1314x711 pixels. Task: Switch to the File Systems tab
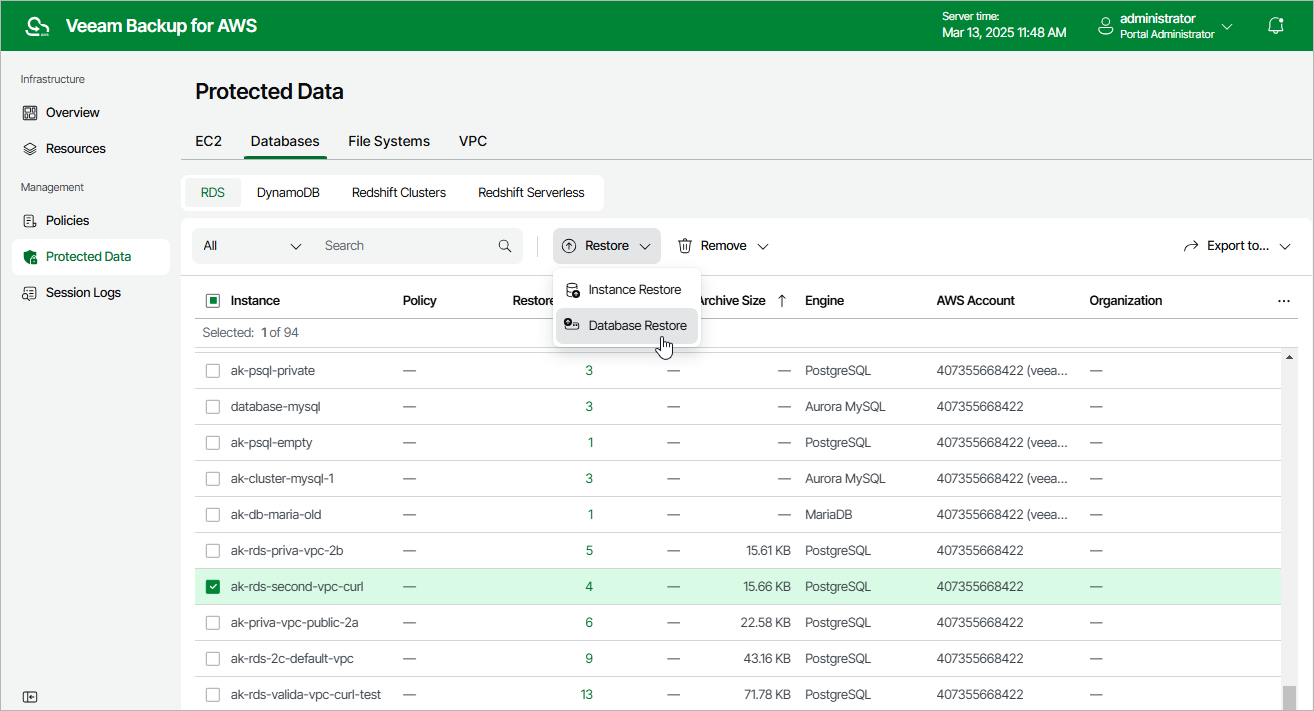389,141
